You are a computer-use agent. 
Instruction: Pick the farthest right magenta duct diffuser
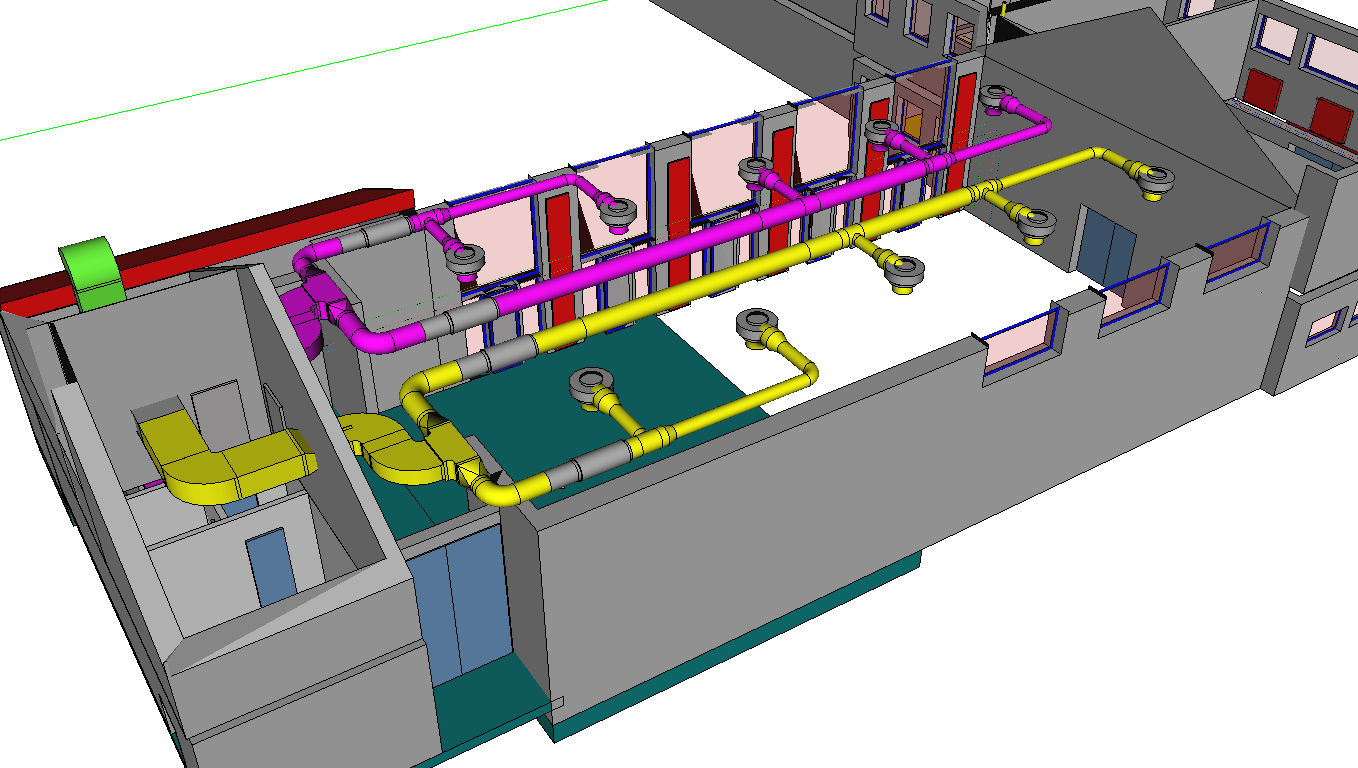1002,99
